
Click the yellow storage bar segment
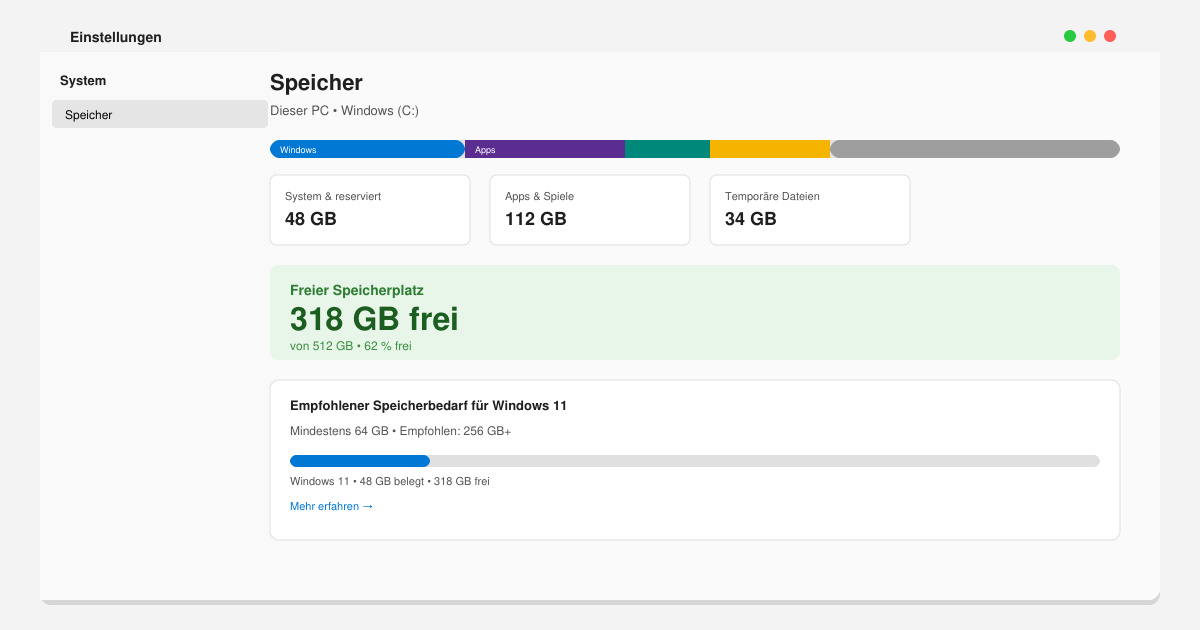coord(770,149)
